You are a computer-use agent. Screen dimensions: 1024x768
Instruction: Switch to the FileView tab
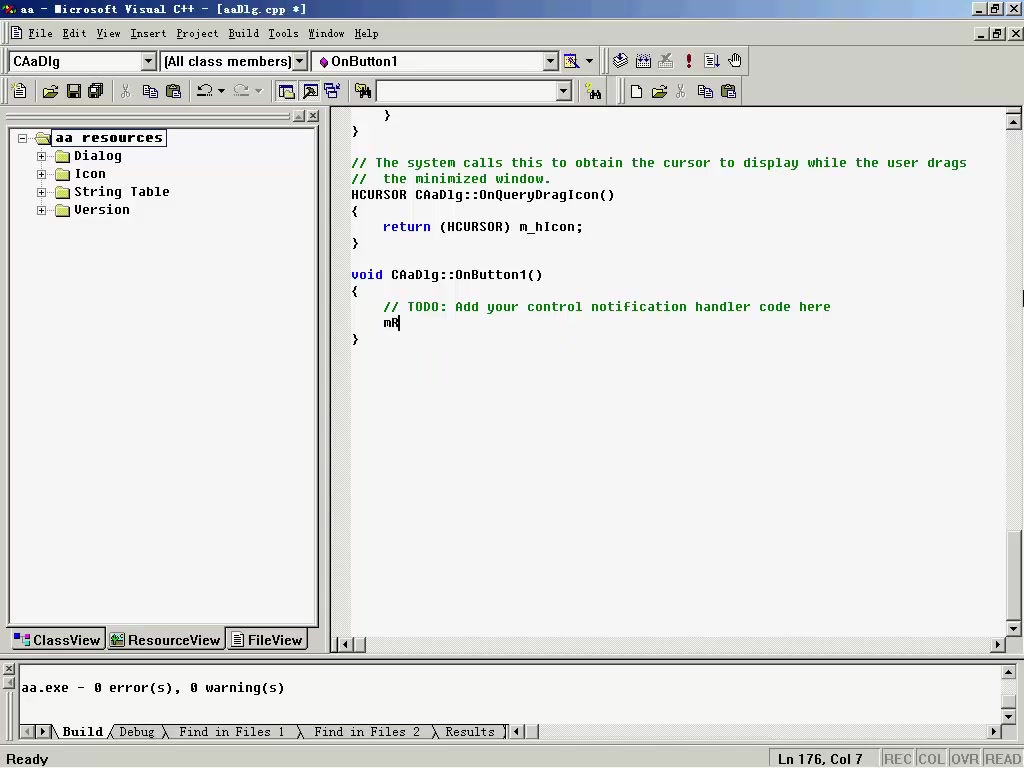pos(267,640)
